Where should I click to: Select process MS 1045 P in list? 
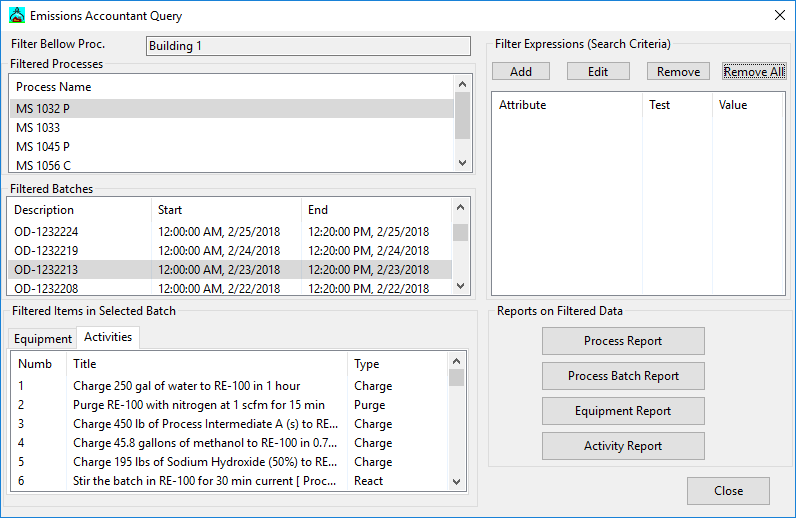coord(42,147)
